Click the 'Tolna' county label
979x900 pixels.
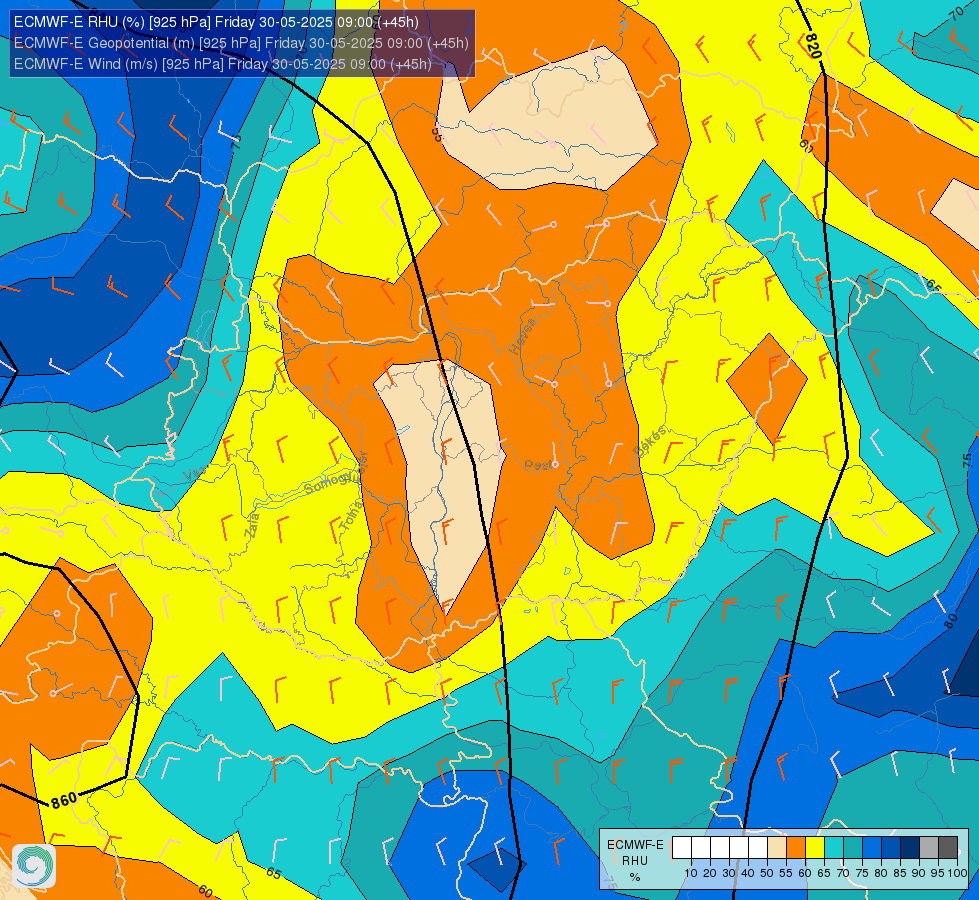350,517
